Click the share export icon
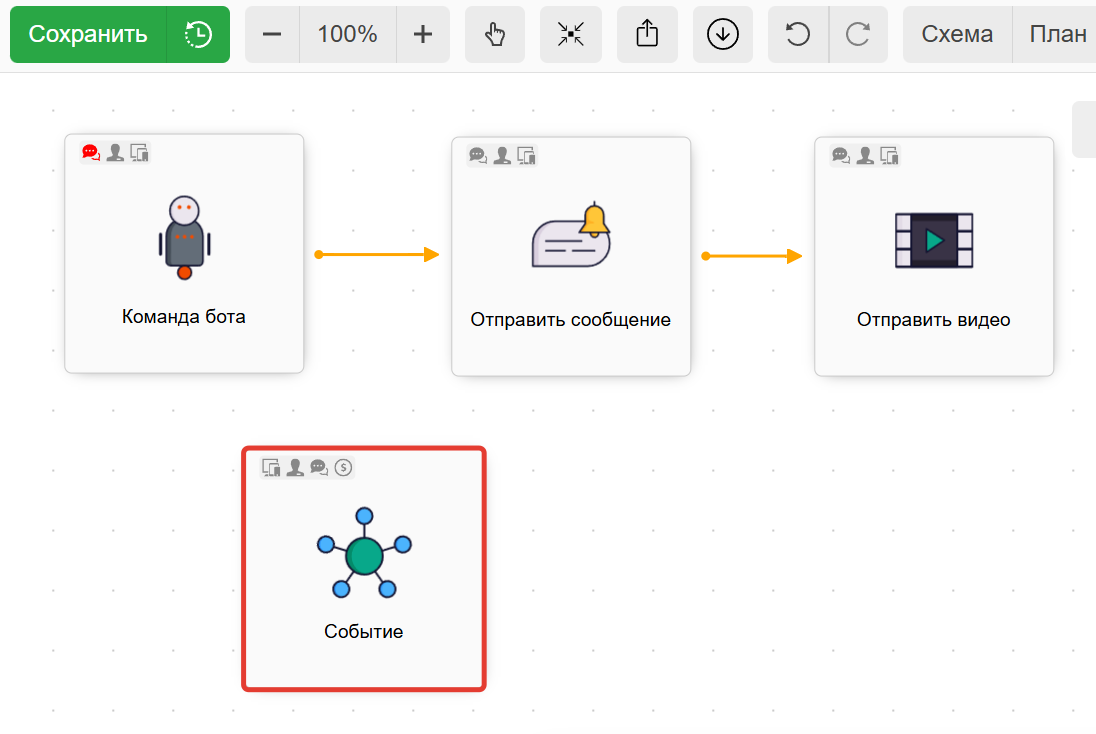This screenshot has width=1096, height=734. point(647,34)
